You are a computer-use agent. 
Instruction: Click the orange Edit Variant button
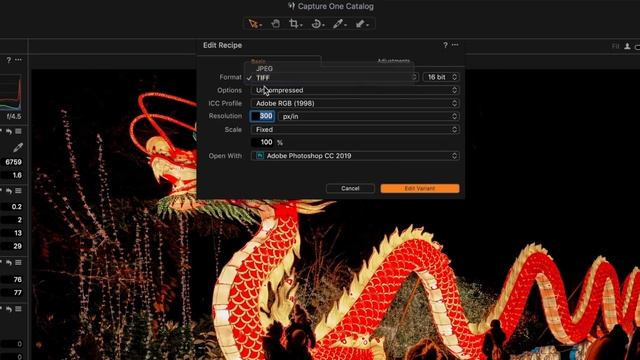click(x=420, y=188)
